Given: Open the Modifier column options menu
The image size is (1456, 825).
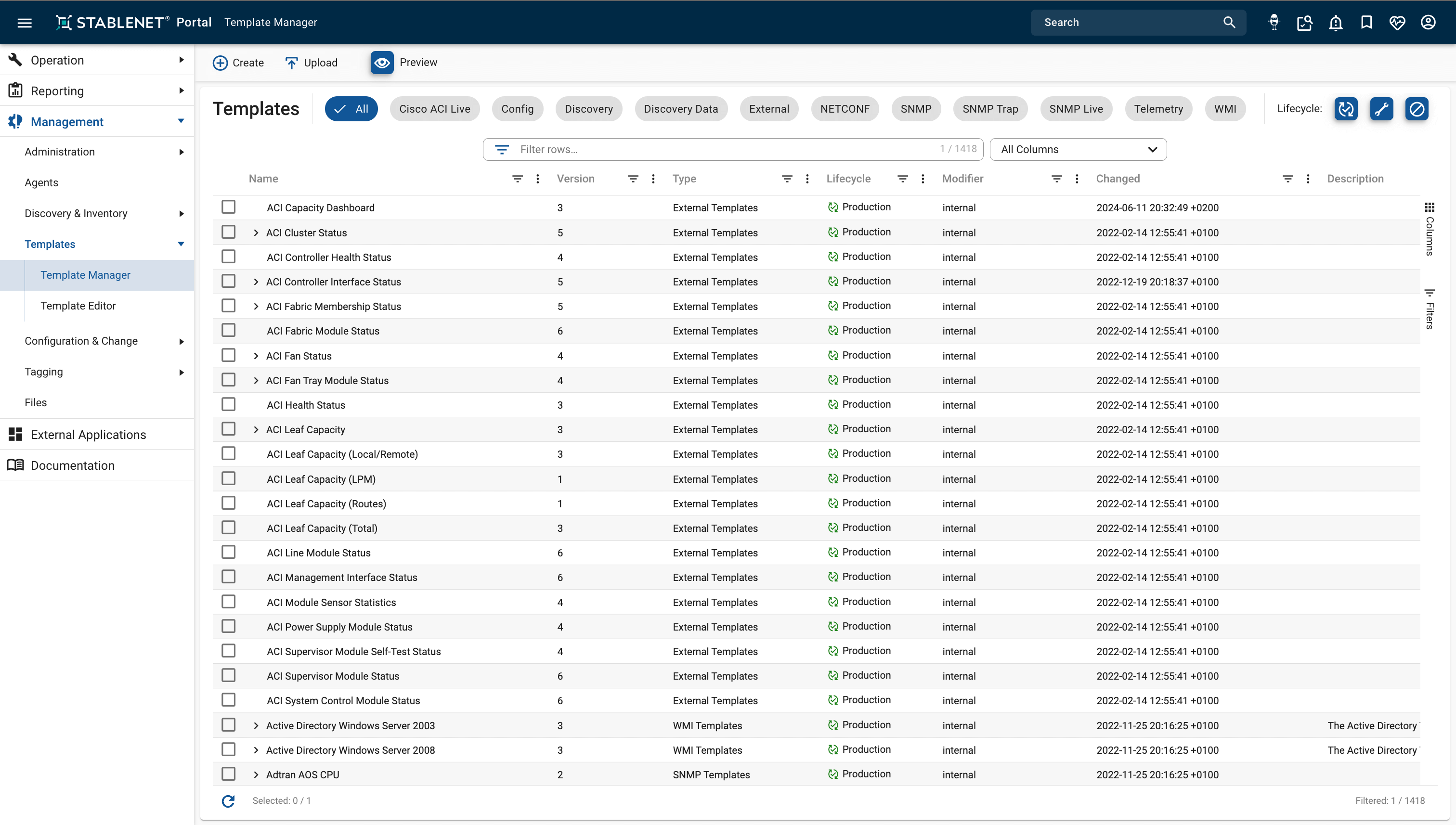Looking at the screenshot, I should [x=1077, y=179].
